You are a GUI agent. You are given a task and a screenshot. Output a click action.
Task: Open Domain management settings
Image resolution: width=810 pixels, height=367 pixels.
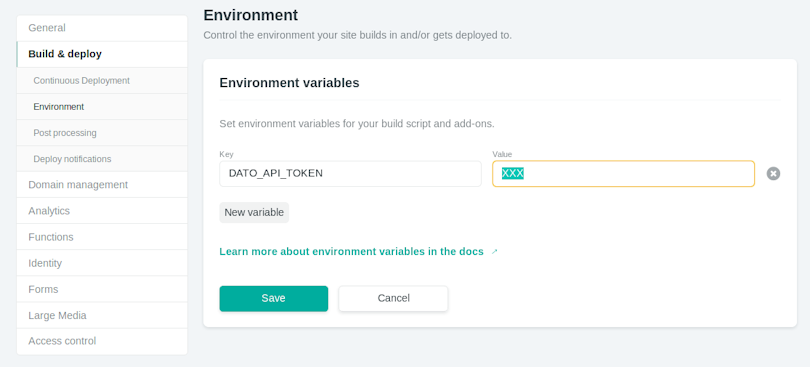click(102, 185)
